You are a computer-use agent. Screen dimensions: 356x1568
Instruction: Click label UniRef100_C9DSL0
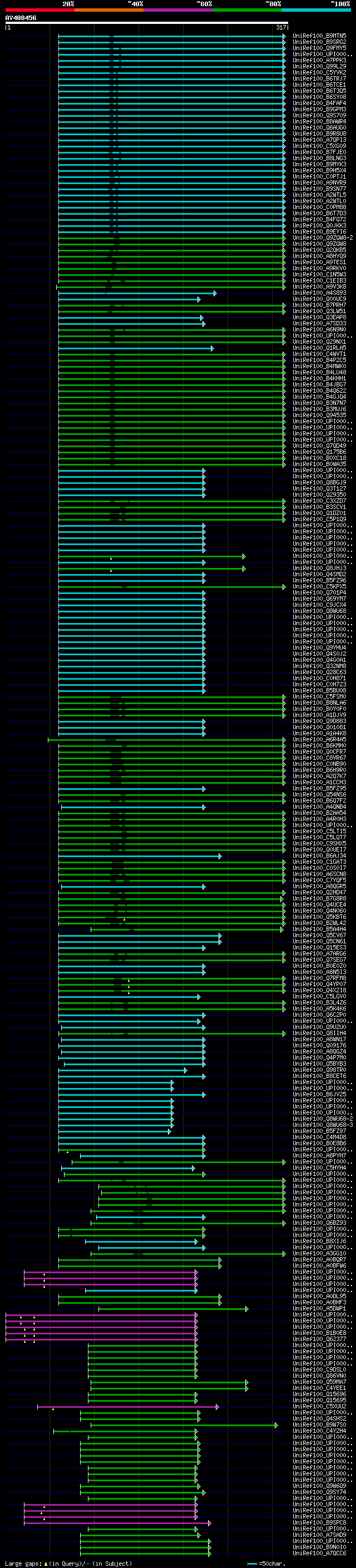pyautogui.click(x=319, y=1369)
